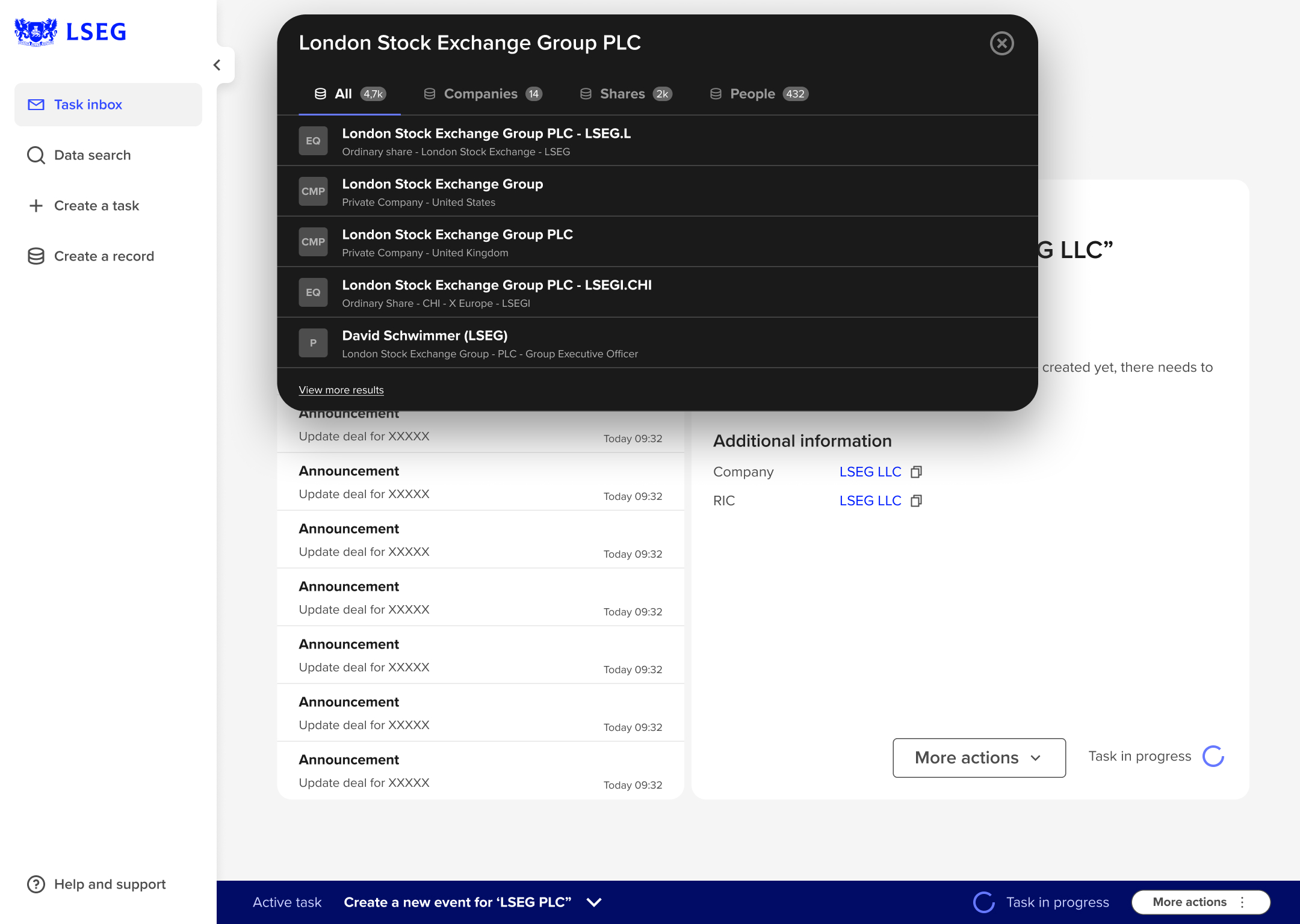The height and width of the screenshot is (924, 1300).
Task: Copy the Company value LSEG LLC
Action: (x=917, y=472)
